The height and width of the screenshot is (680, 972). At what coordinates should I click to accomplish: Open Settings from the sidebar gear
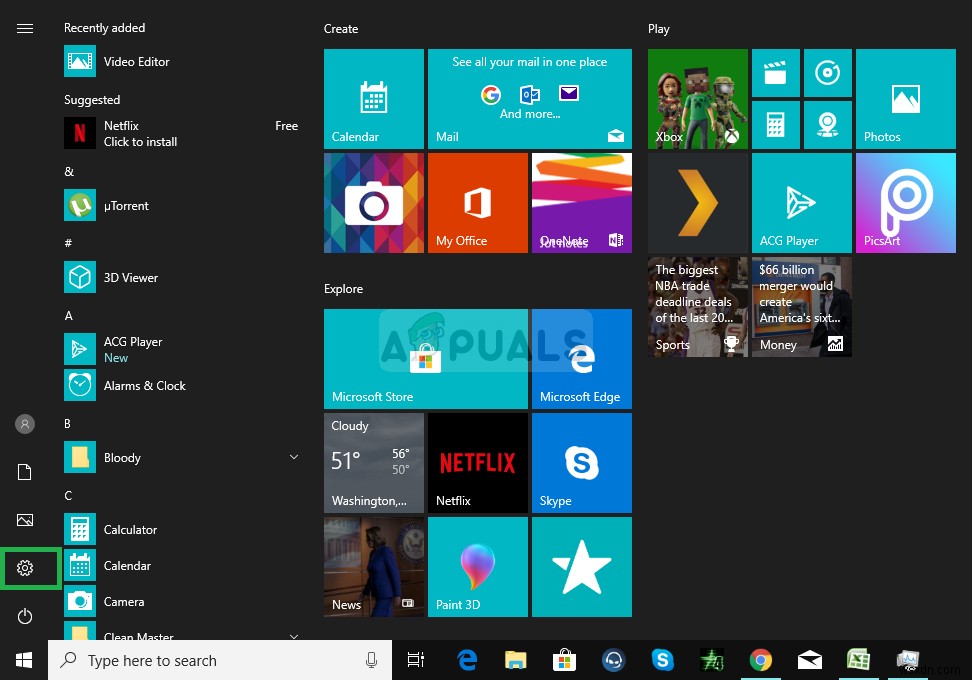[x=25, y=567]
